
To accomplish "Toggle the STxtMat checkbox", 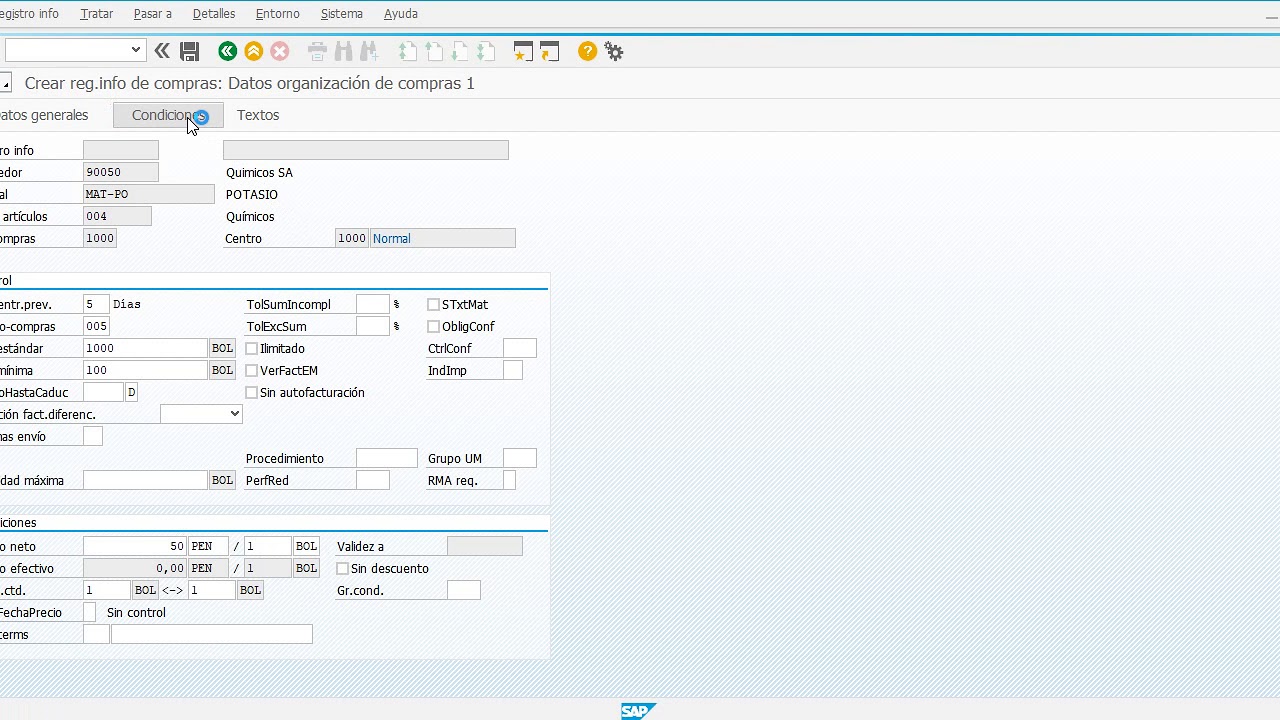I will tap(433, 305).
